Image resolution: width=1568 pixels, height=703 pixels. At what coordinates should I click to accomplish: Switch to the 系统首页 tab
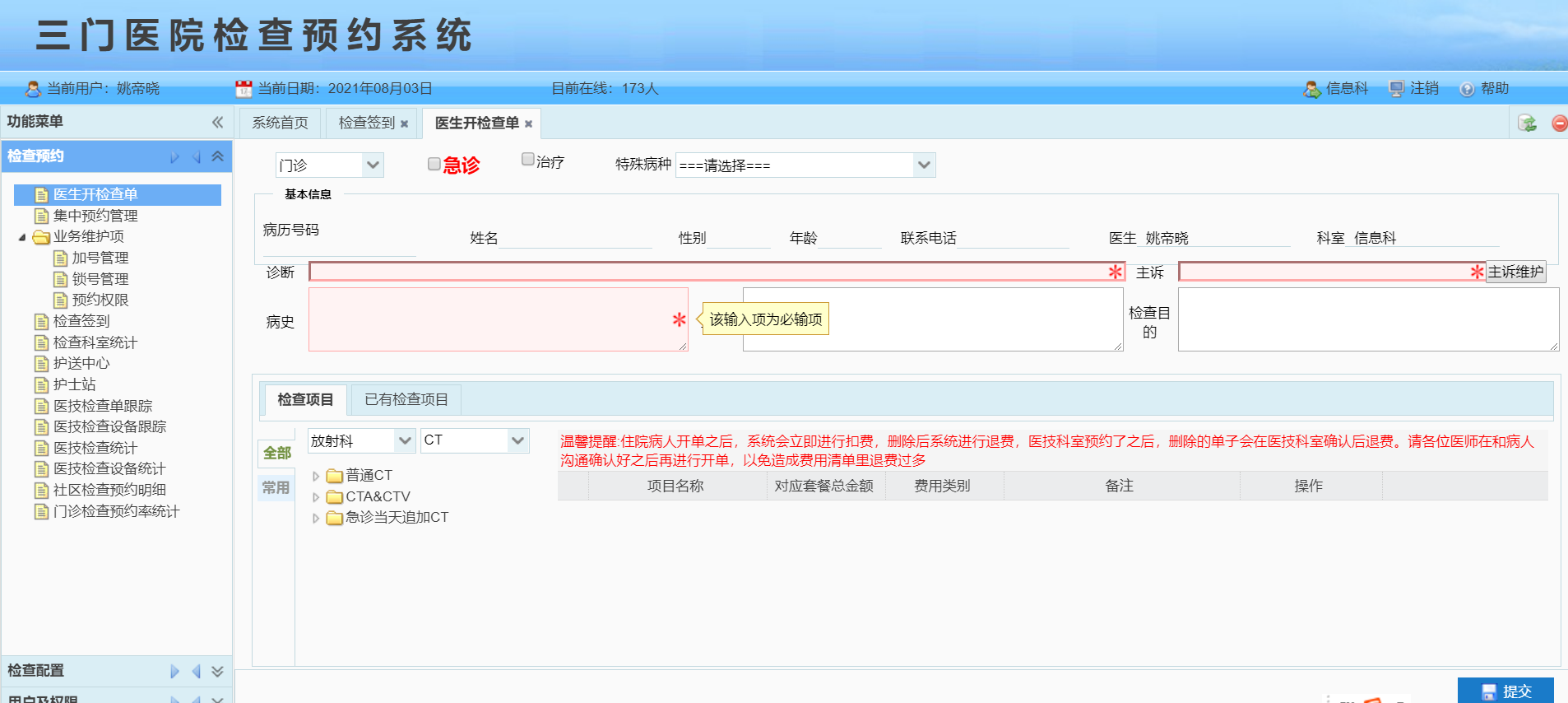click(x=280, y=123)
